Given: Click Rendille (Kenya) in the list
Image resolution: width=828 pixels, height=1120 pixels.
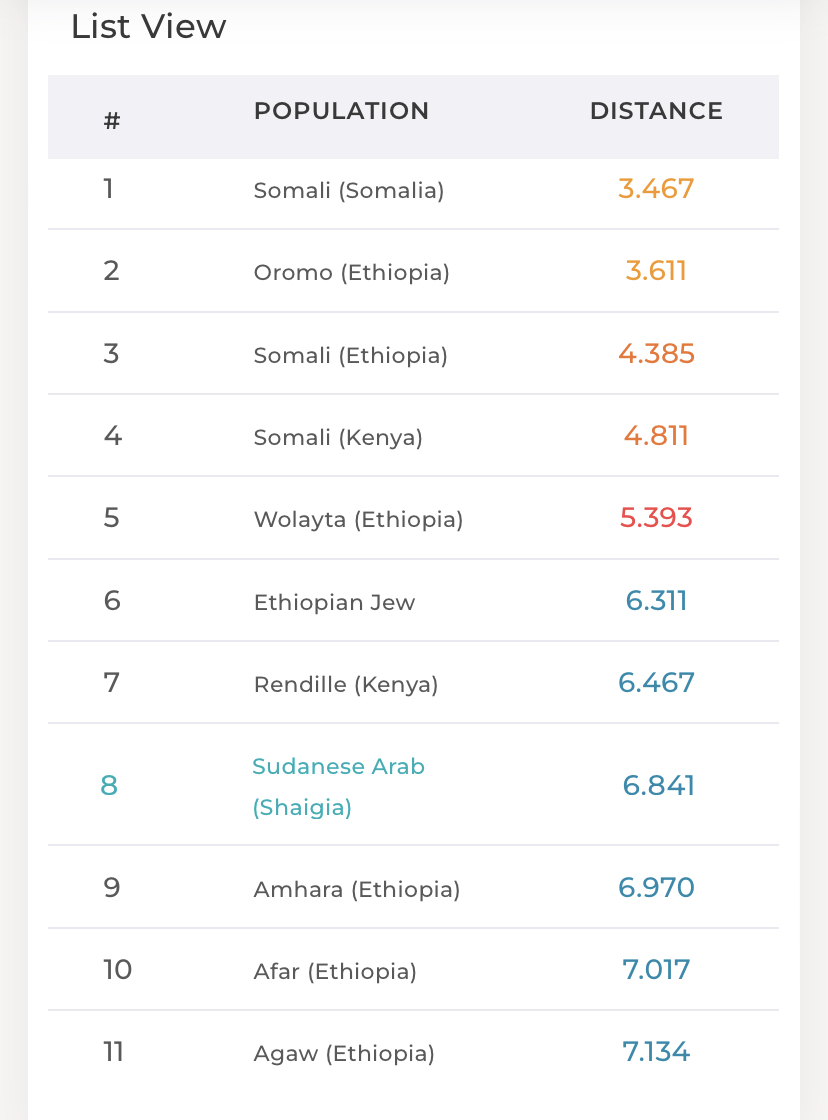Looking at the screenshot, I should (346, 684).
